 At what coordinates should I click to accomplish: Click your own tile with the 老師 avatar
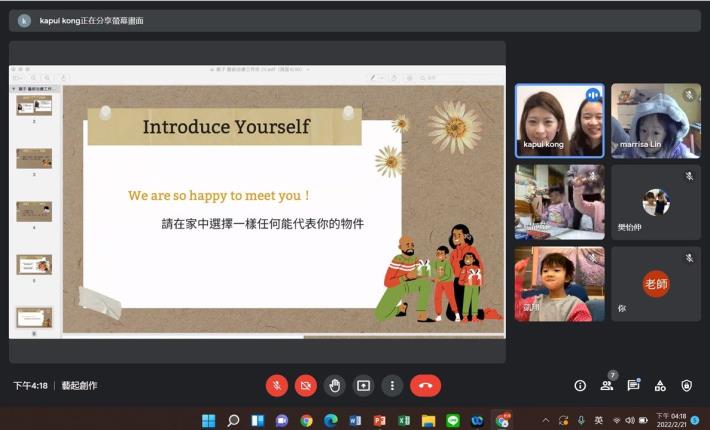pos(656,284)
